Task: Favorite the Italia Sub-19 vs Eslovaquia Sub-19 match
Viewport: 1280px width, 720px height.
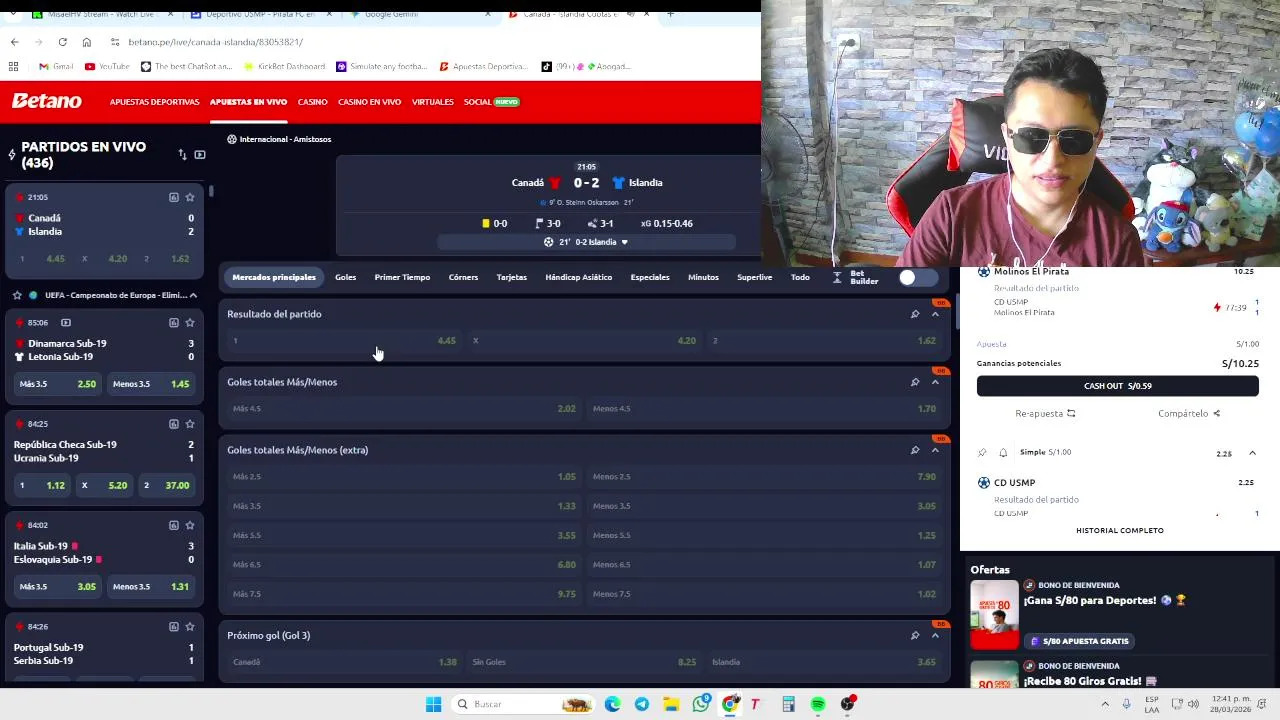Action: pyautogui.click(x=190, y=525)
